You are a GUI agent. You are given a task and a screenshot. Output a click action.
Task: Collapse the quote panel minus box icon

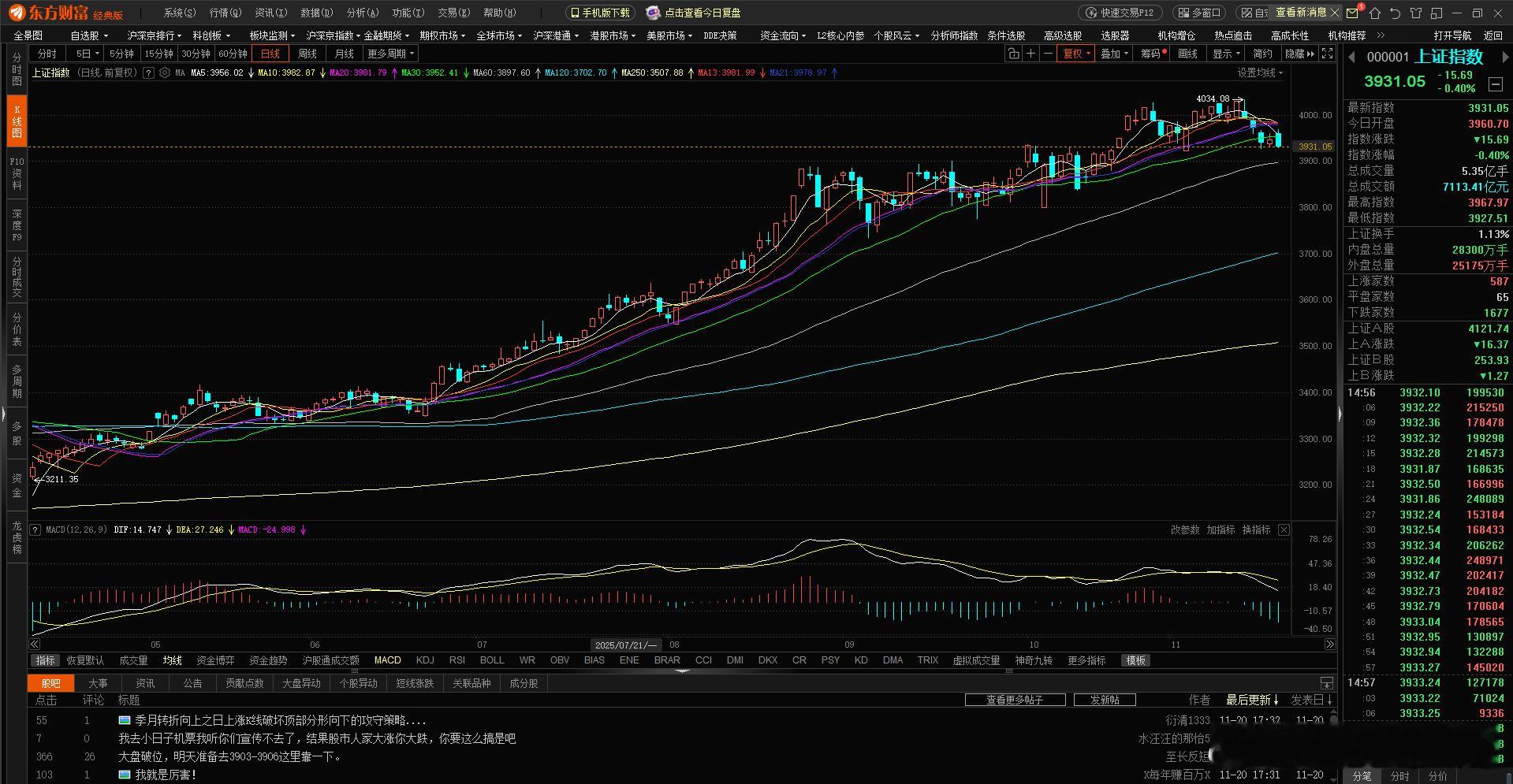coord(1495,84)
